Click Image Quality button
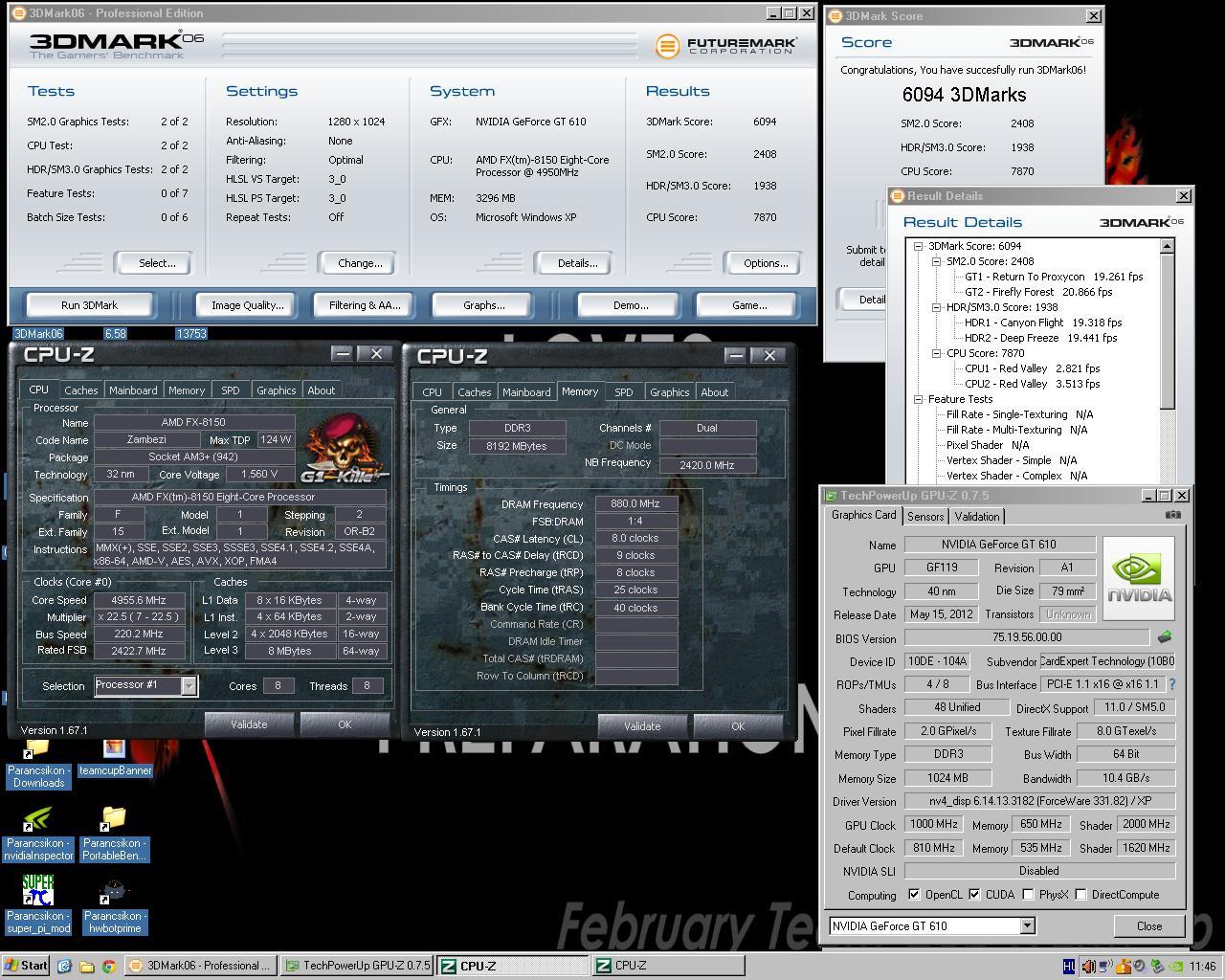Viewport: 1225px width, 980px height. (248, 305)
